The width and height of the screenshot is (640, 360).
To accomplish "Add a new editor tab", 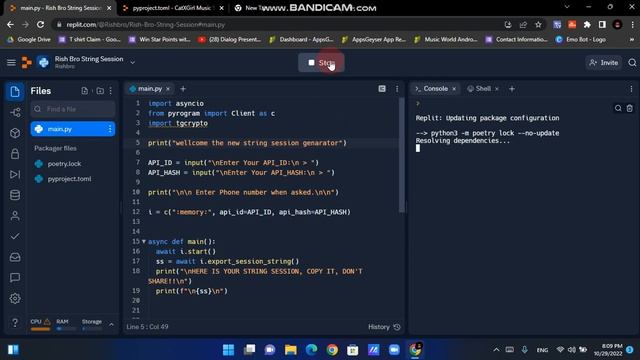I will [183, 89].
